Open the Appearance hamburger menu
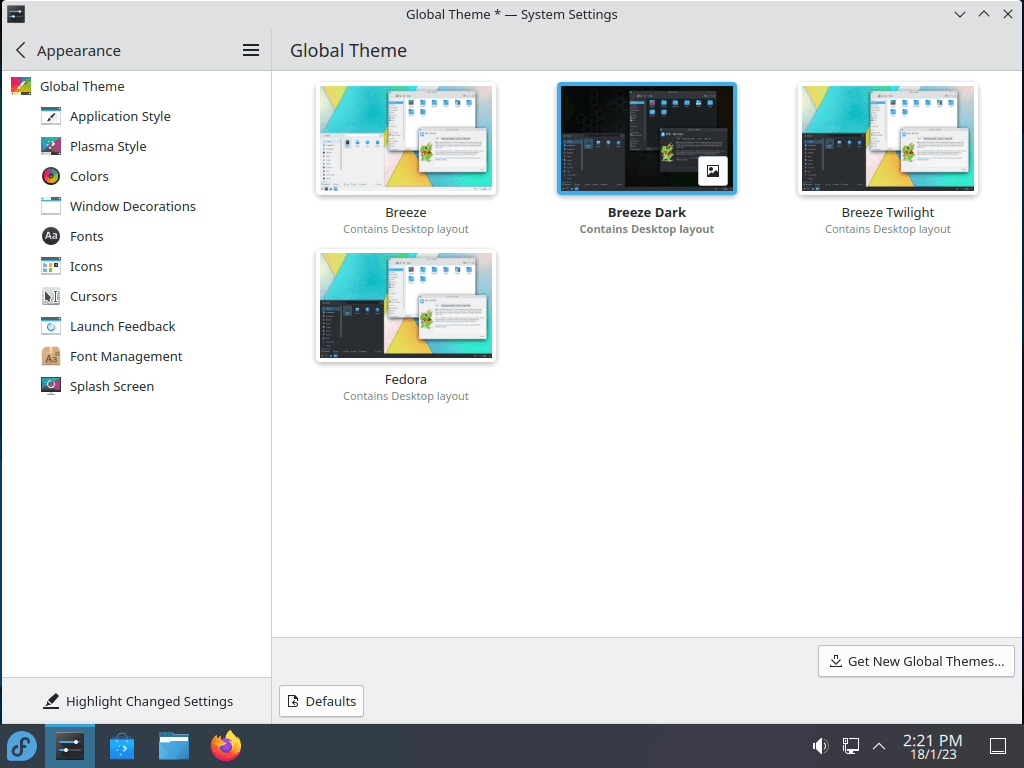1024x768 pixels. [x=251, y=50]
